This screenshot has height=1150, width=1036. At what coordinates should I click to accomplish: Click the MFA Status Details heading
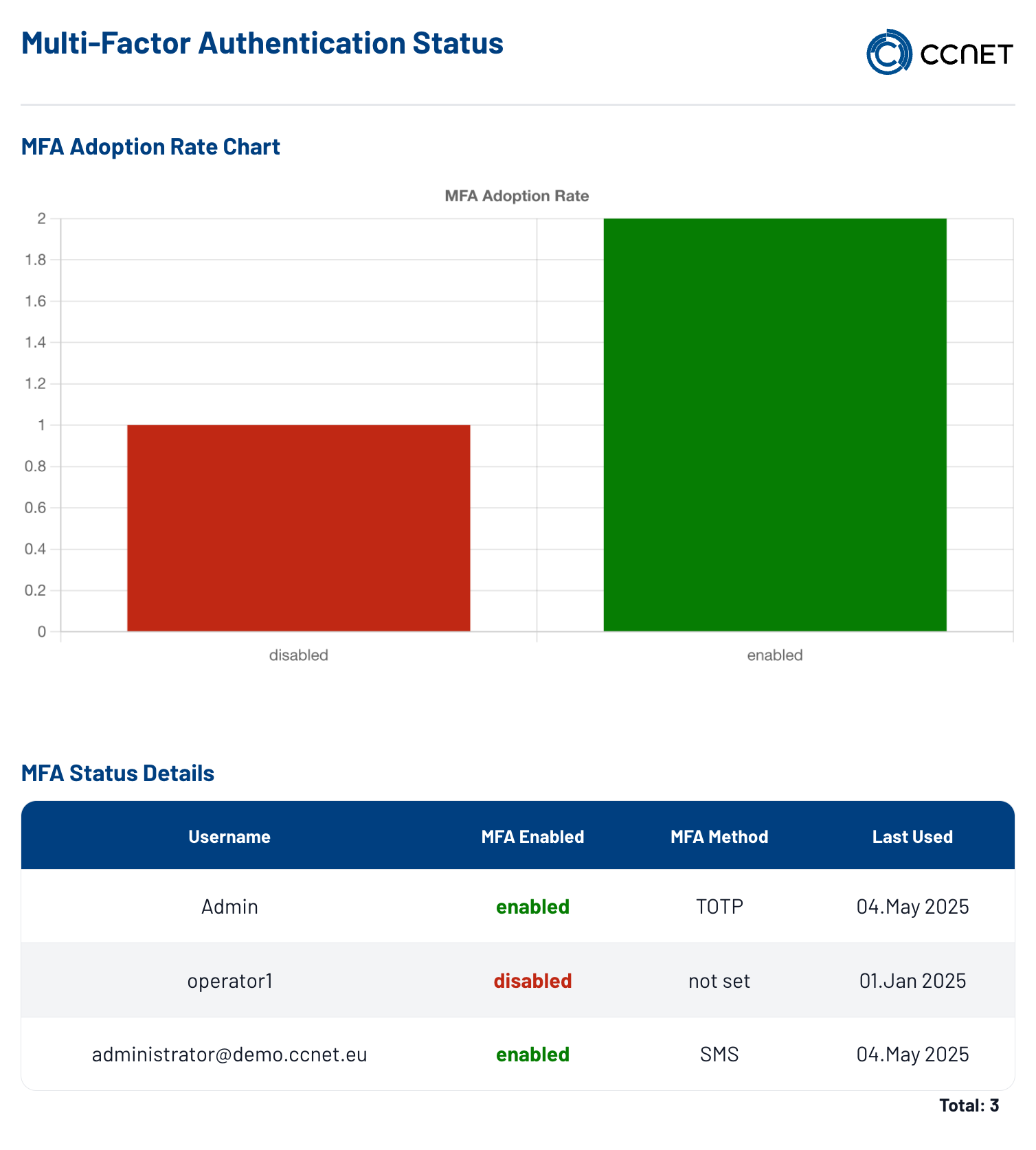tap(117, 774)
